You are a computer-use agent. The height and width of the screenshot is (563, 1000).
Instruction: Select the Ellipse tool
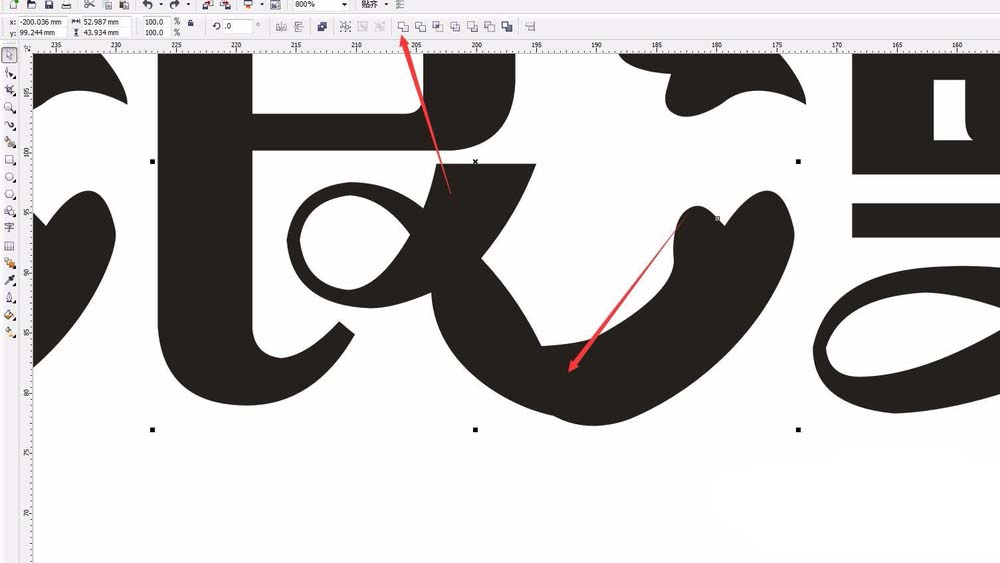9,177
